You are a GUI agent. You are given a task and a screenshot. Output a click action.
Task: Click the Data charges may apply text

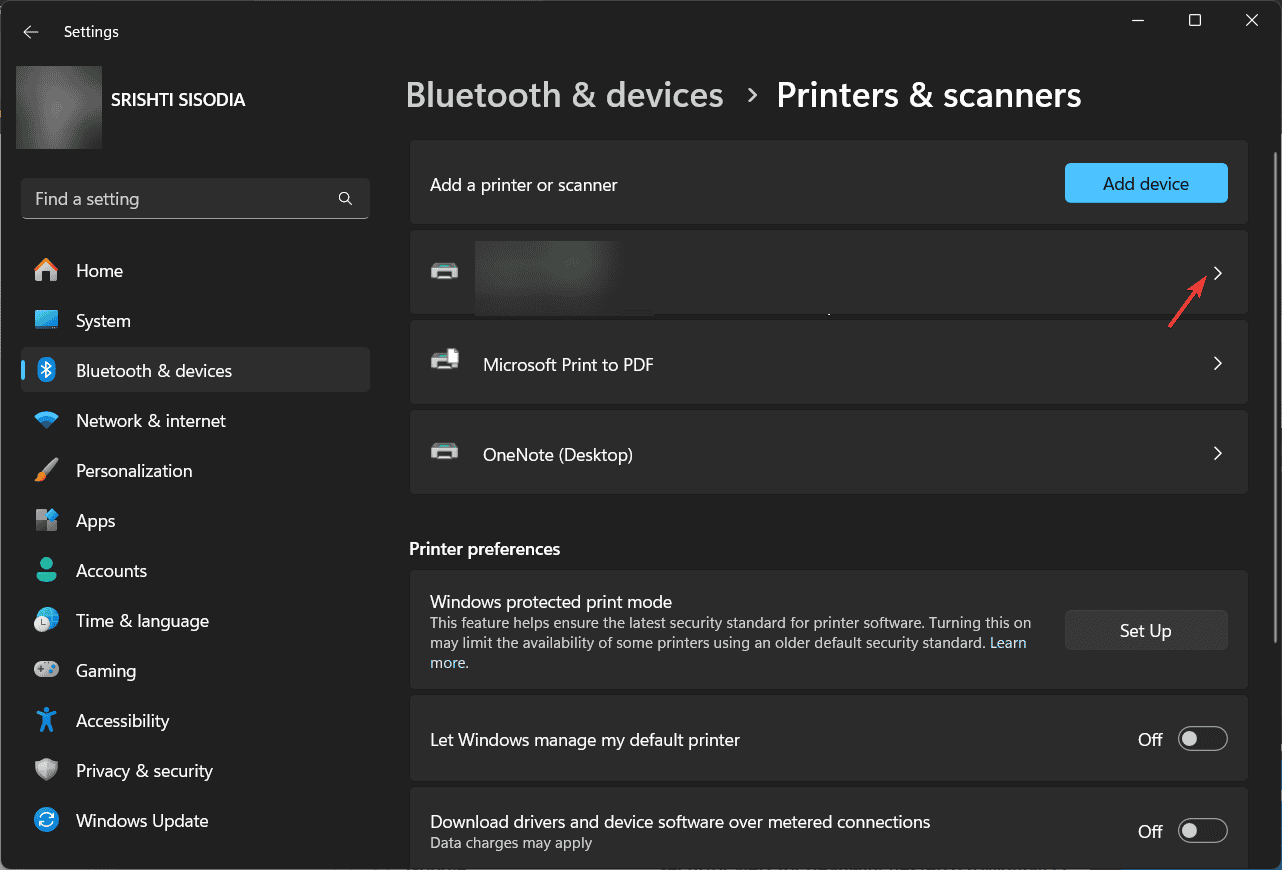point(511,843)
